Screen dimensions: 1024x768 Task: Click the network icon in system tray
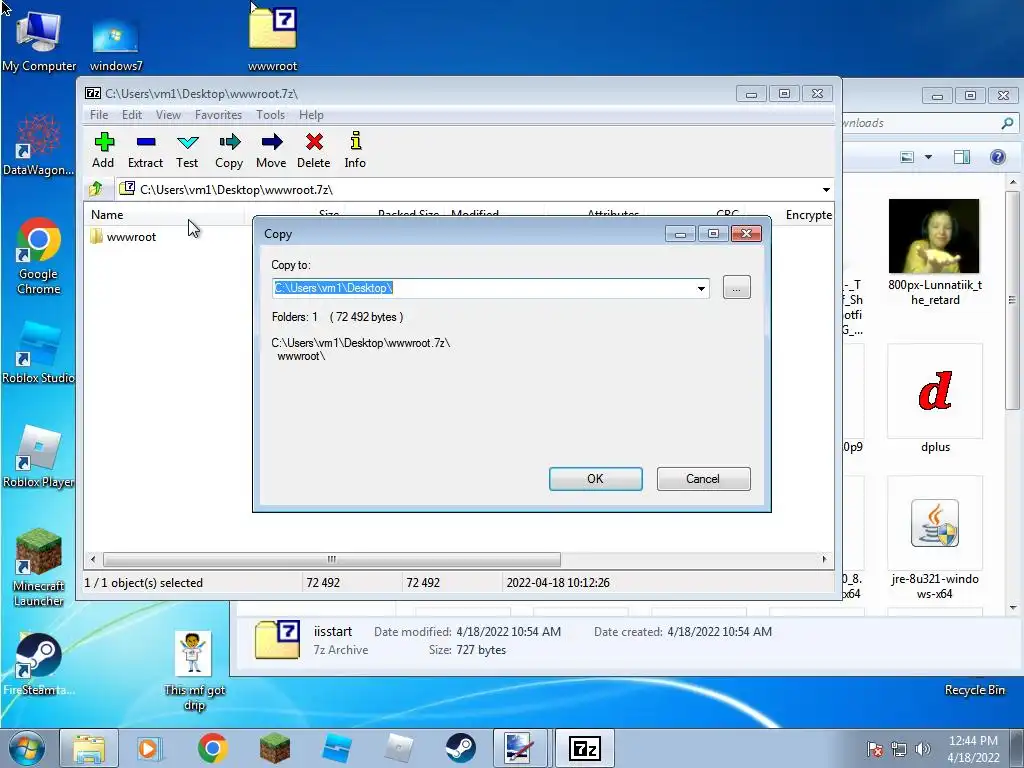(899, 749)
